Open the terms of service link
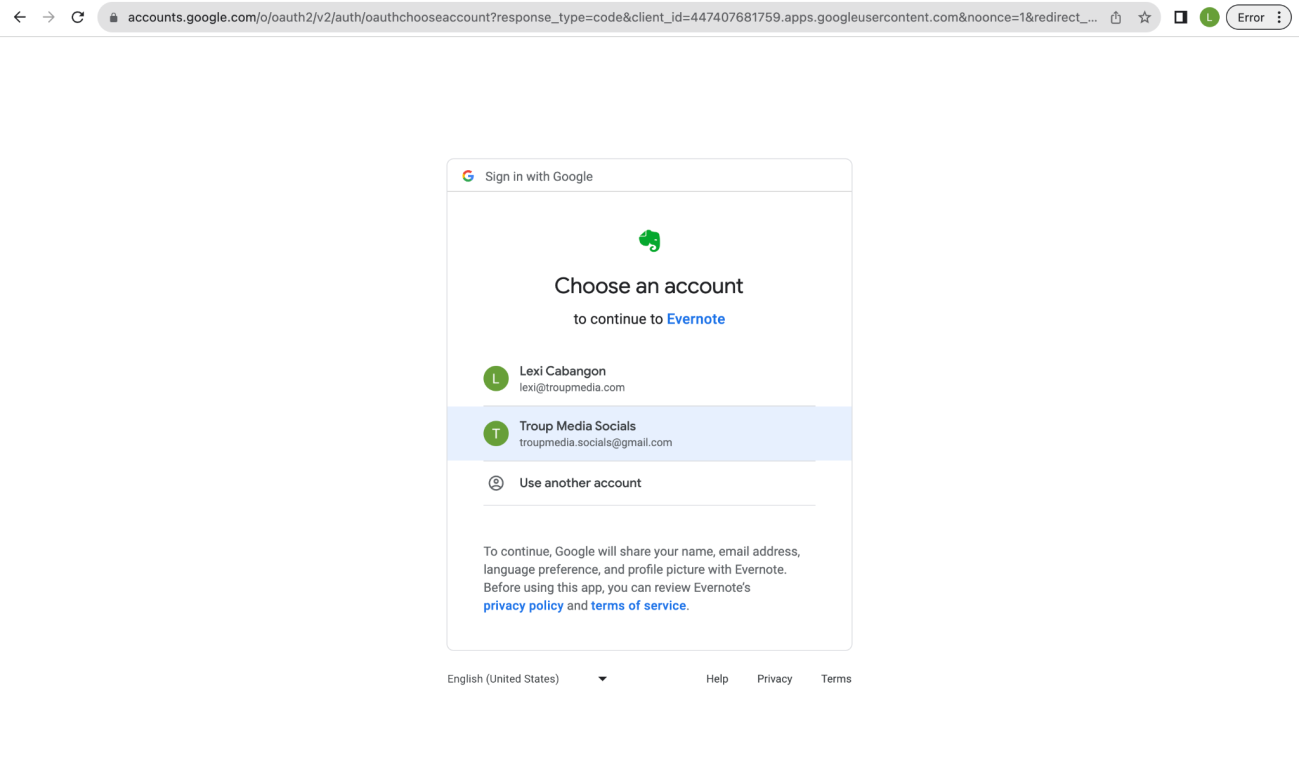The height and width of the screenshot is (772, 1299). pos(638,606)
